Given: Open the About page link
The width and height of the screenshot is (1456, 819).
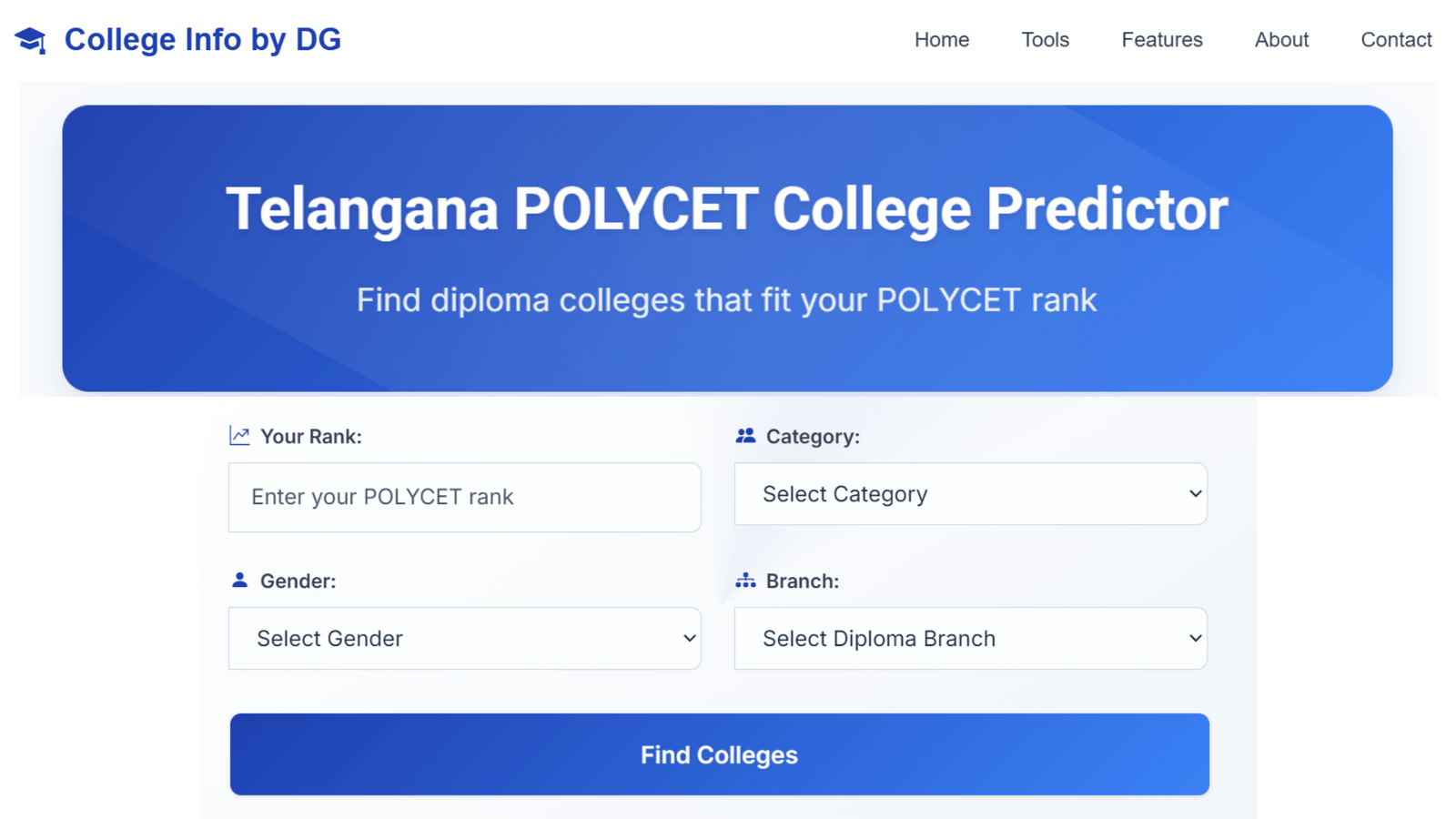Looking at the screenshot, I should [x=1281, y=39].
